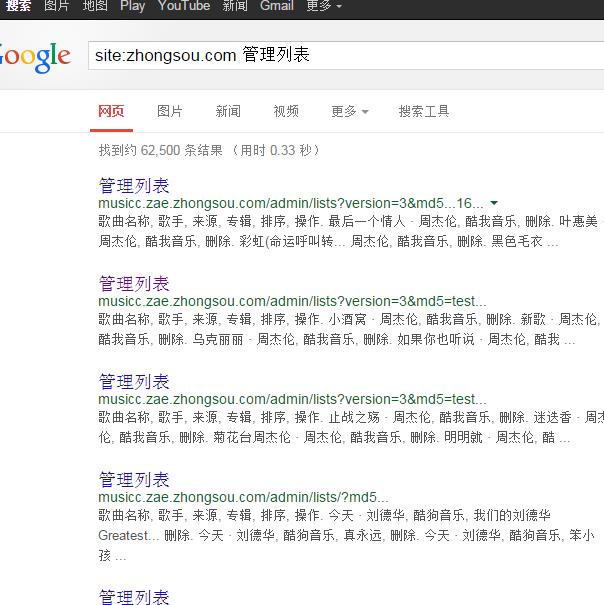Image resolution: width=604 pixels, height=605 pixels.
Task: Click the search box containing site:zhongsou.com
Action: [346, 56]
